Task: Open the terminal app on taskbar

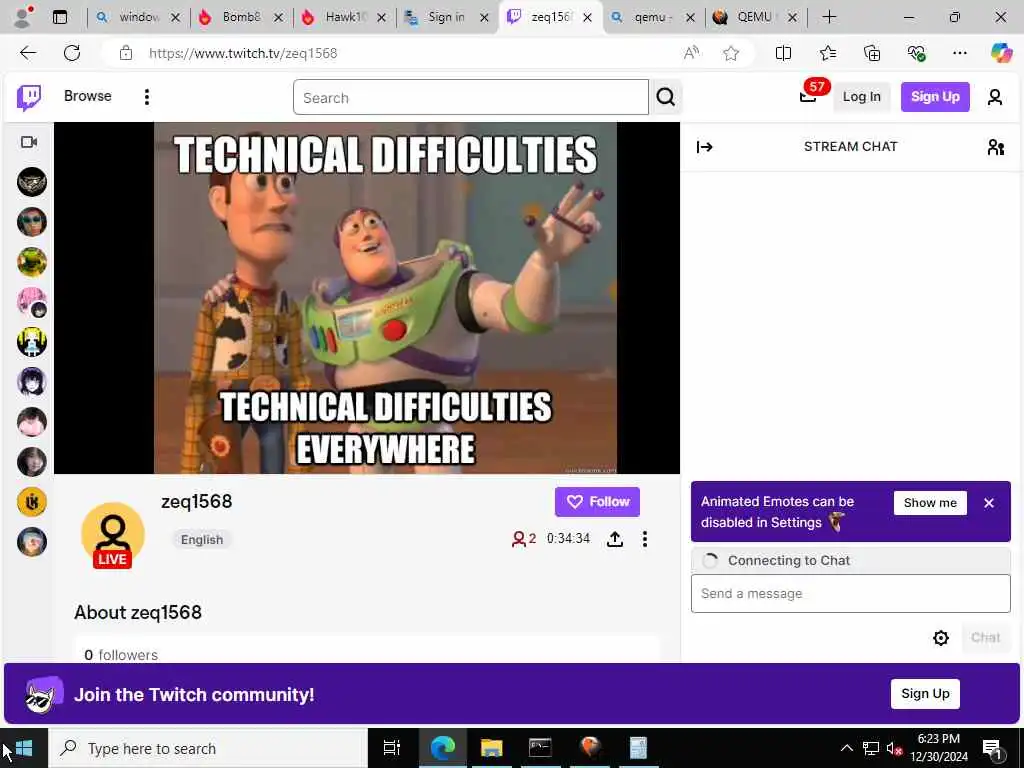Action: (x=540, y=748)
